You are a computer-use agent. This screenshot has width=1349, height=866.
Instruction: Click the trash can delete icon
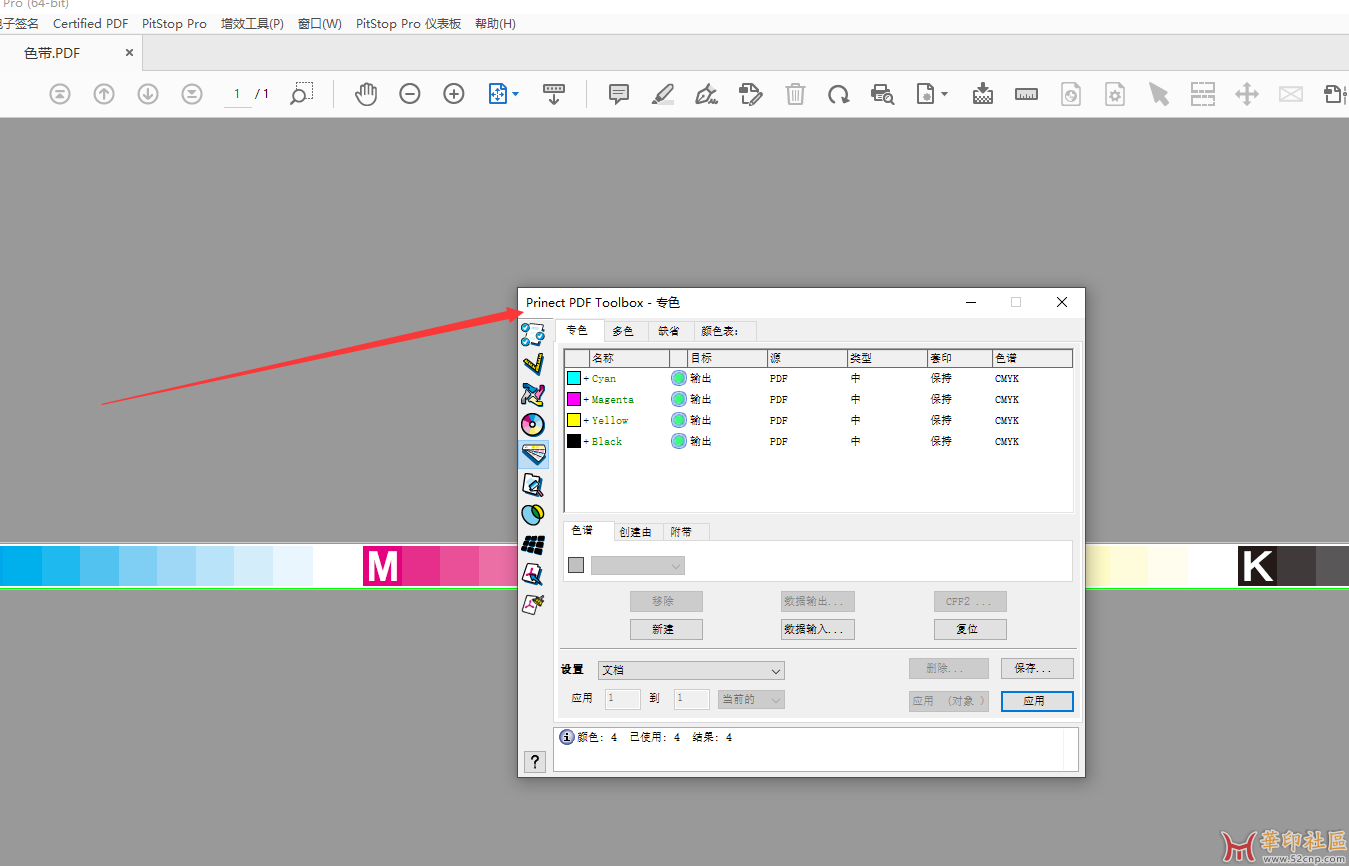click(x=795, y=94)
